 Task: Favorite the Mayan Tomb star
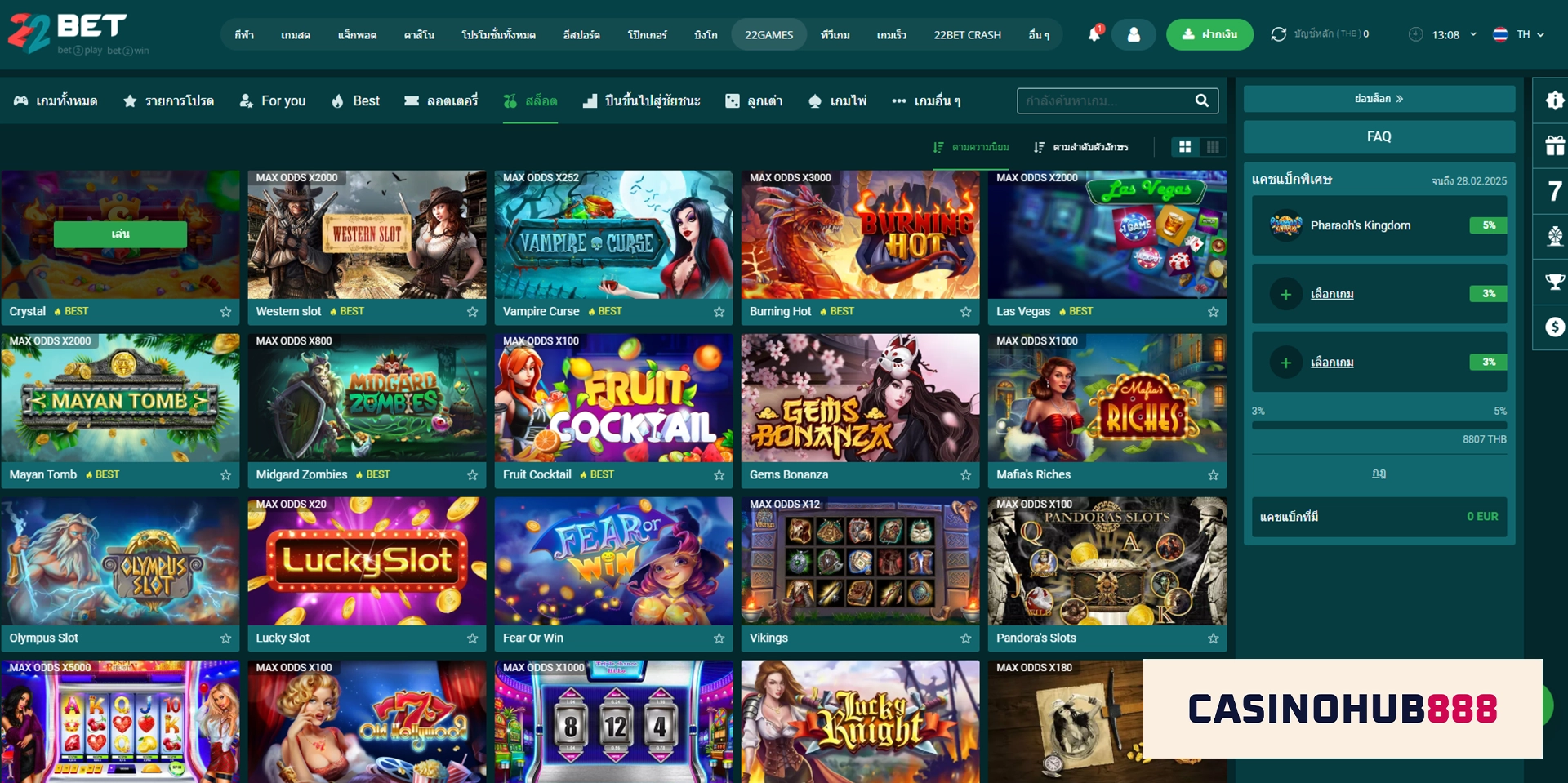point(225,475)
